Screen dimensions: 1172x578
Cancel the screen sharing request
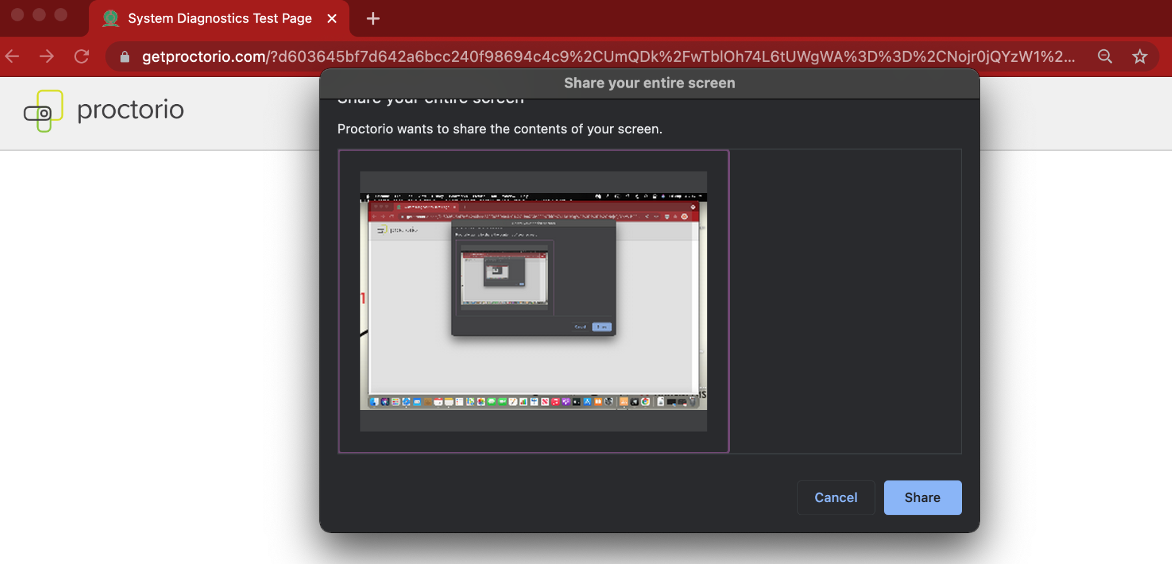(836, 497)
